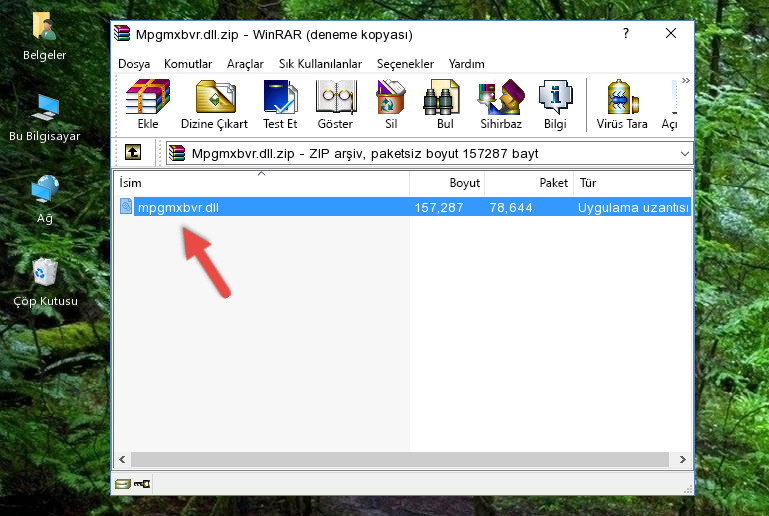
Task: Close the WinRAR window
Action: click(x=671, y=33)
